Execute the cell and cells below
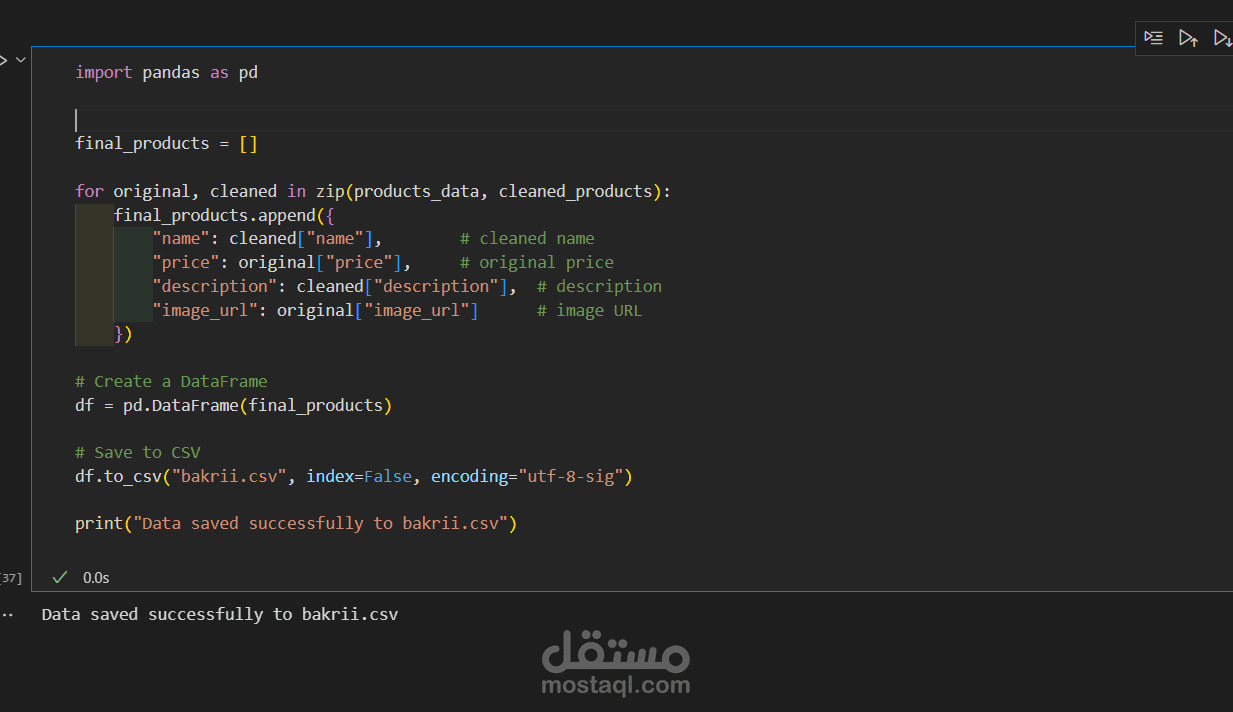 tap(1223, 38)
